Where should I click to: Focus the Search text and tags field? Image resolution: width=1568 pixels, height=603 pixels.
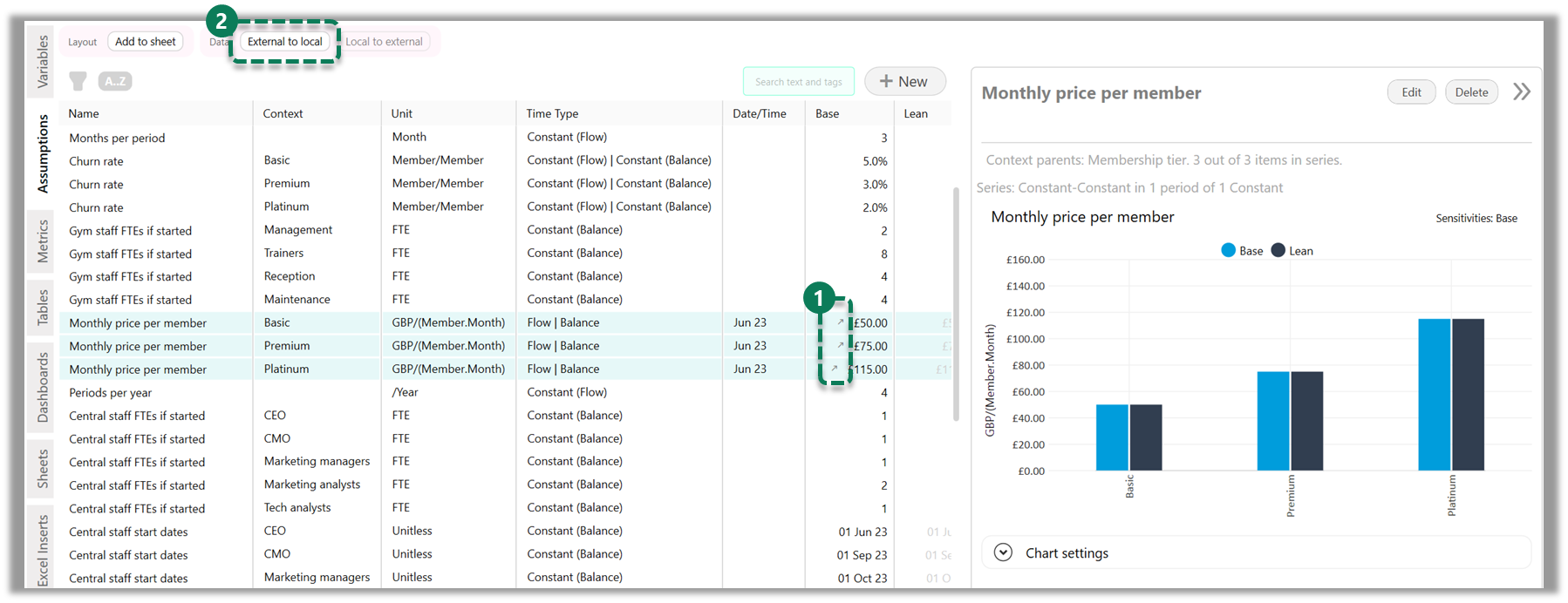click(x=799, y=82)
